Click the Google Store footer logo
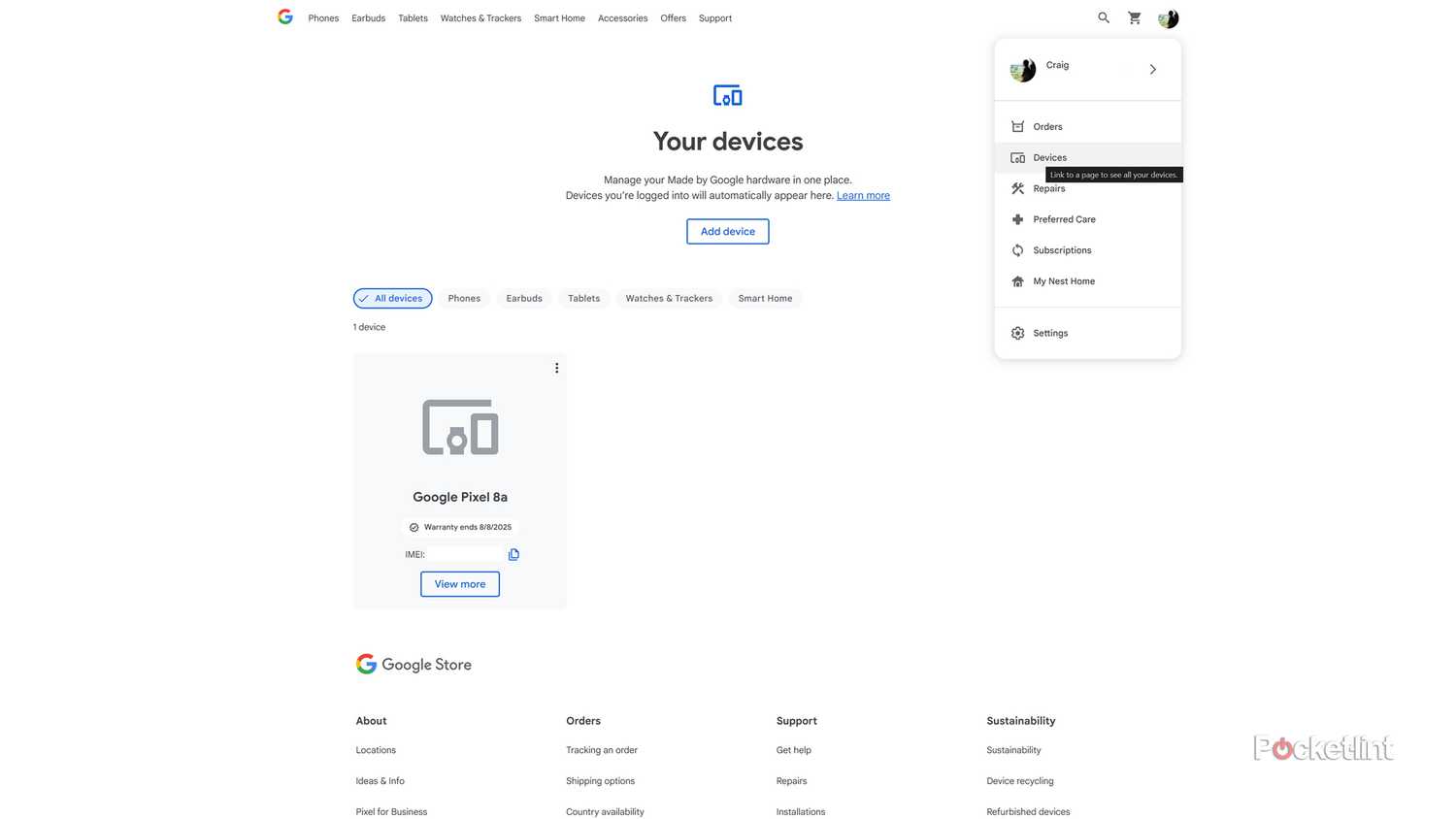The height and width of the screenshot is (819, 1456). (x=414, y=664)
